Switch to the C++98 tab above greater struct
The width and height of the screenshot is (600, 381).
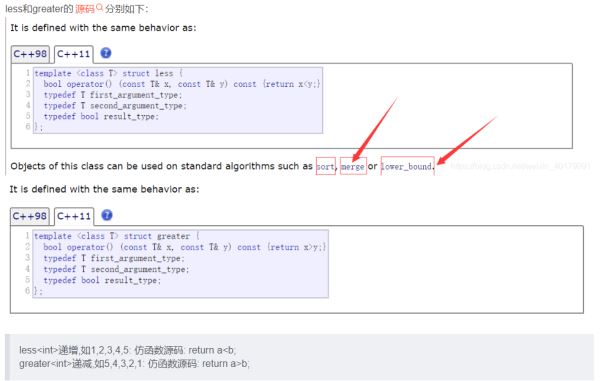pyautogui.click(x=30, y=216)
